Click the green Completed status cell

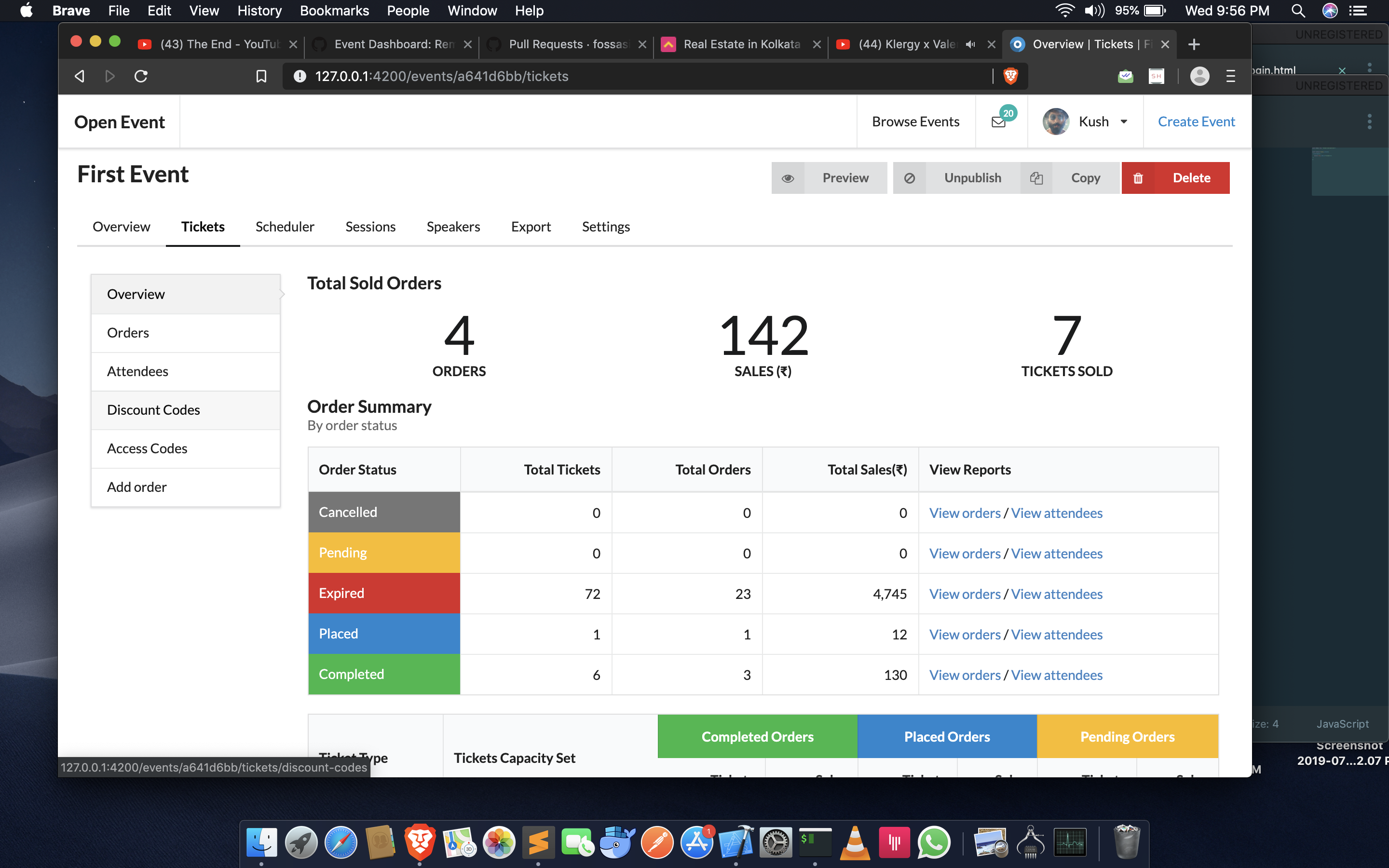coord(383,675)
